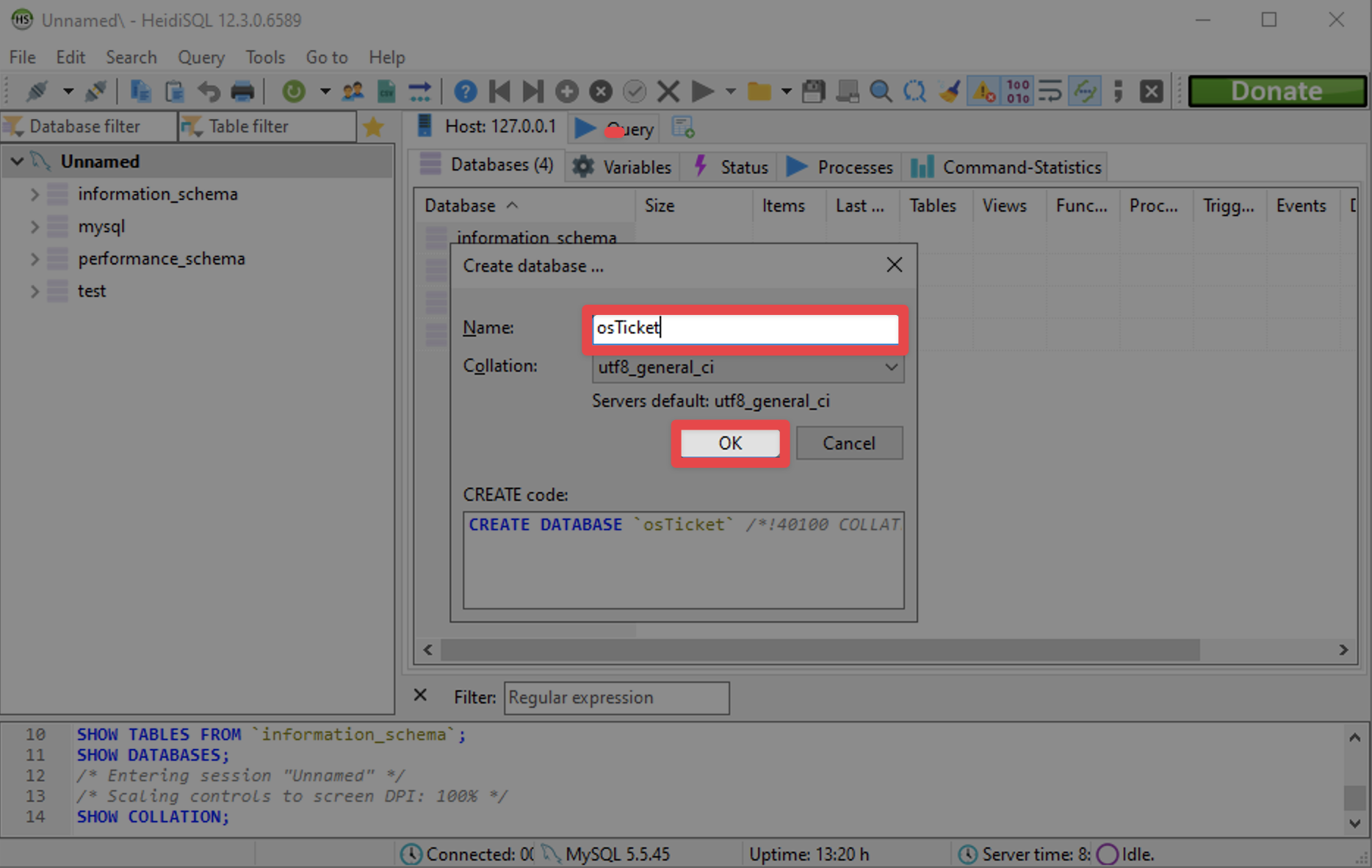
Task: Switch to the Command-Statistics tab
Action: point(1006,167)
